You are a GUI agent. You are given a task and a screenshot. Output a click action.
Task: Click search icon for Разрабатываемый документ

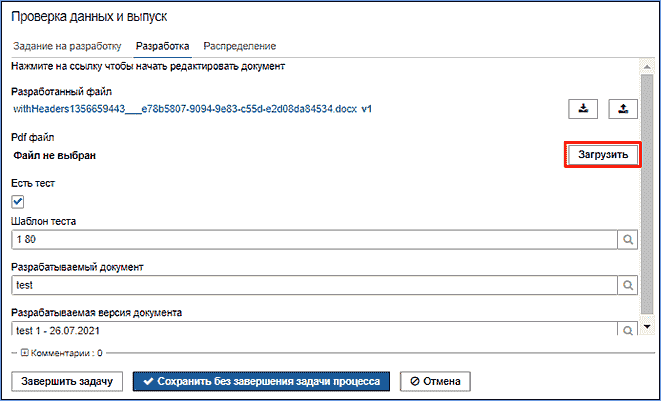coord(626,285)
